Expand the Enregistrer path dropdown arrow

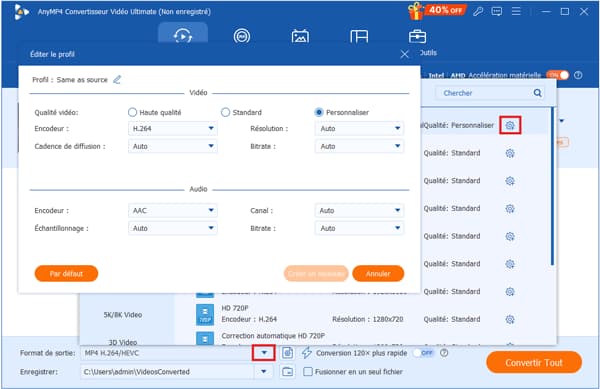(x=264, y=371)
